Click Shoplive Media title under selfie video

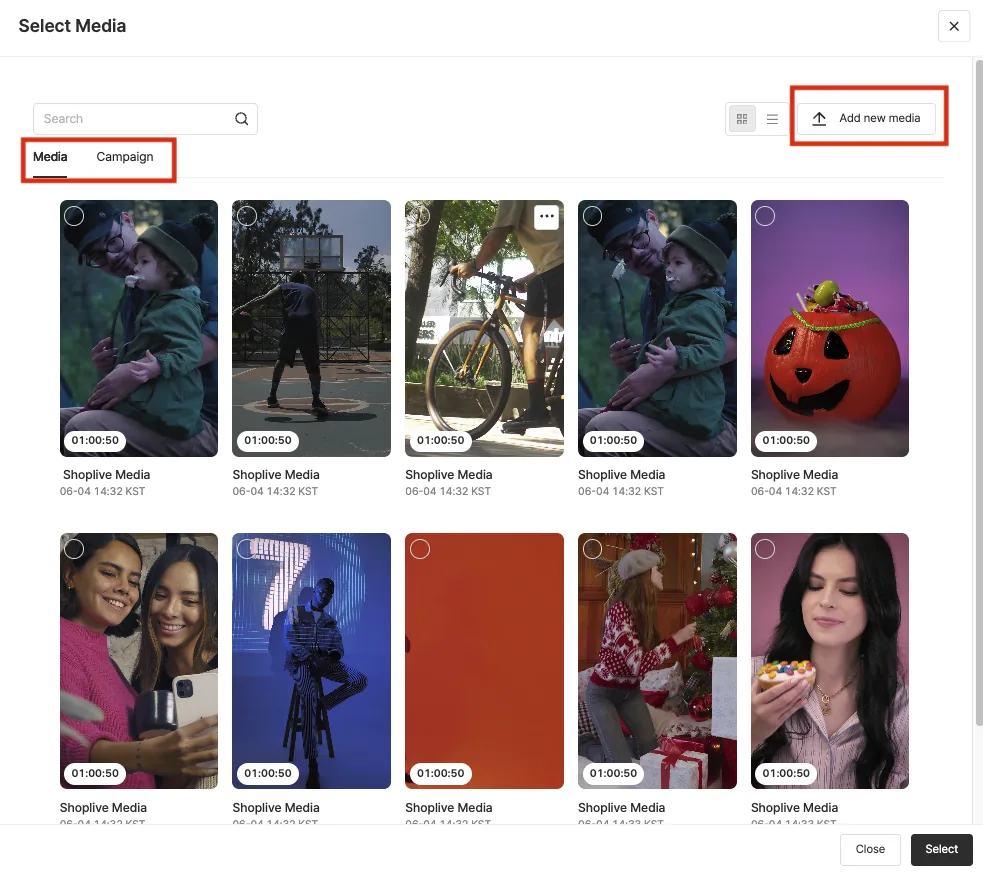(x=103, y=808)
